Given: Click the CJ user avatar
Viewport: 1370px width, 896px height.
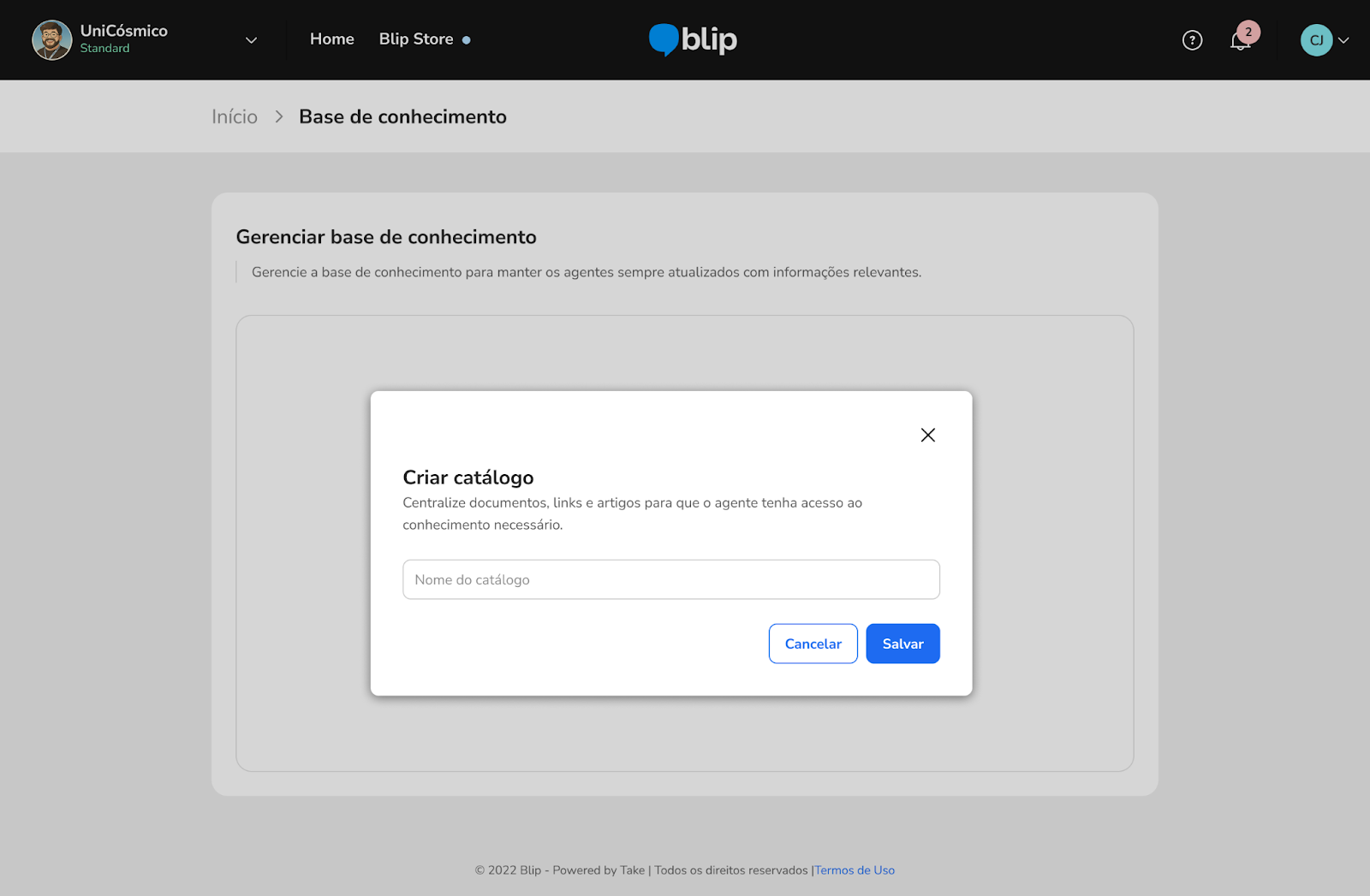Looking at the screenshot, I should (1316, 40).
